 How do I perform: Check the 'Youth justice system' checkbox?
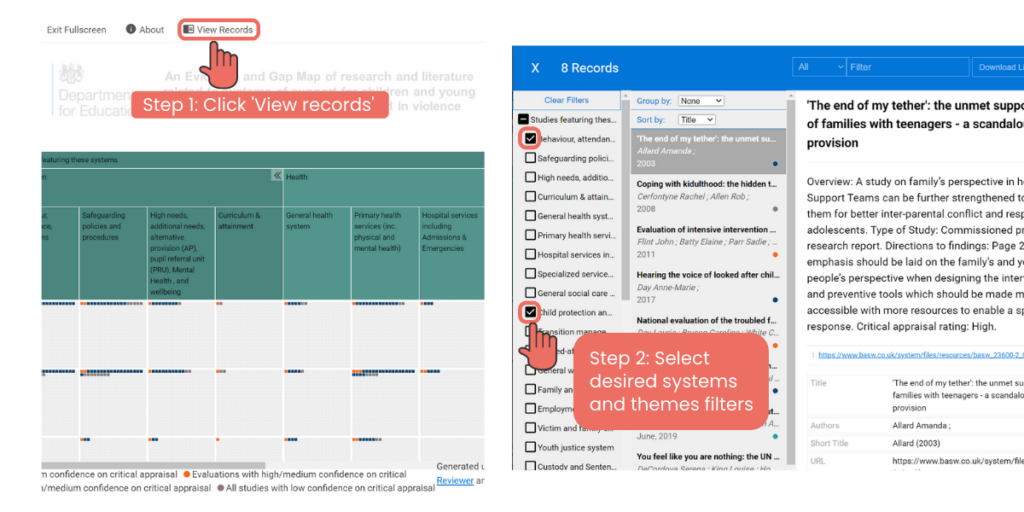(530, 447)
